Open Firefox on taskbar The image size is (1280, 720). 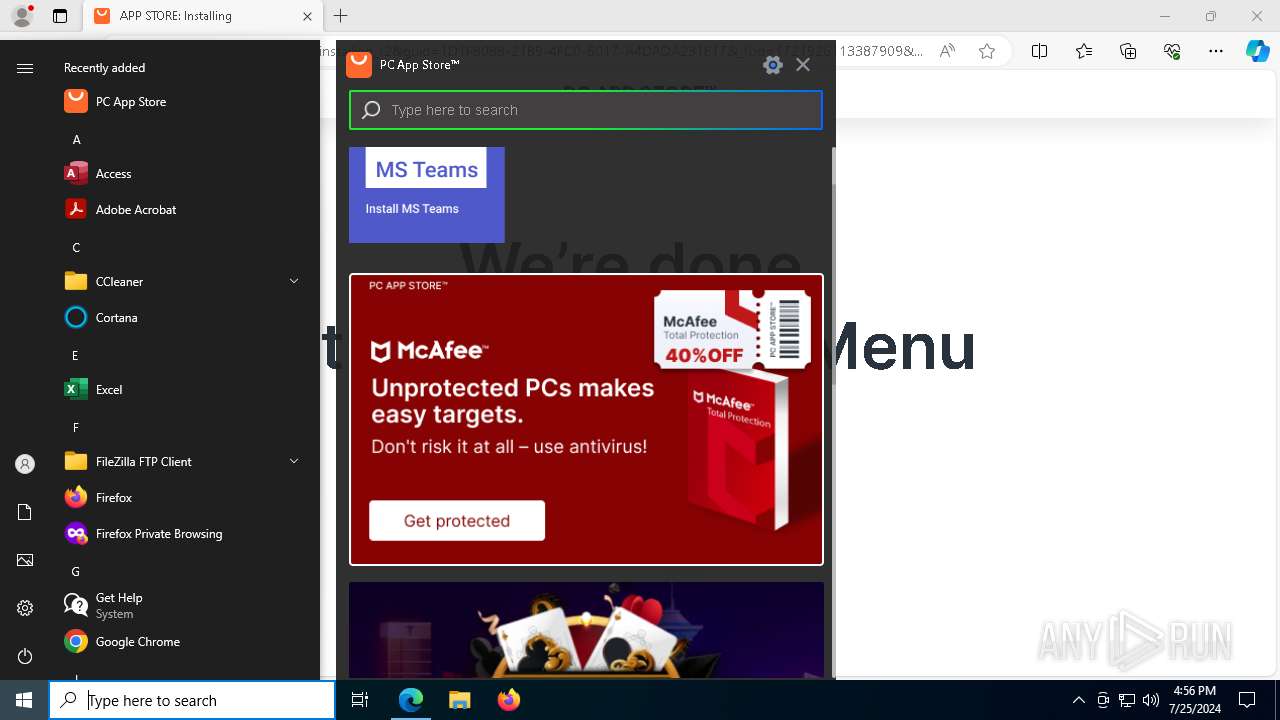tap(508, 700)
